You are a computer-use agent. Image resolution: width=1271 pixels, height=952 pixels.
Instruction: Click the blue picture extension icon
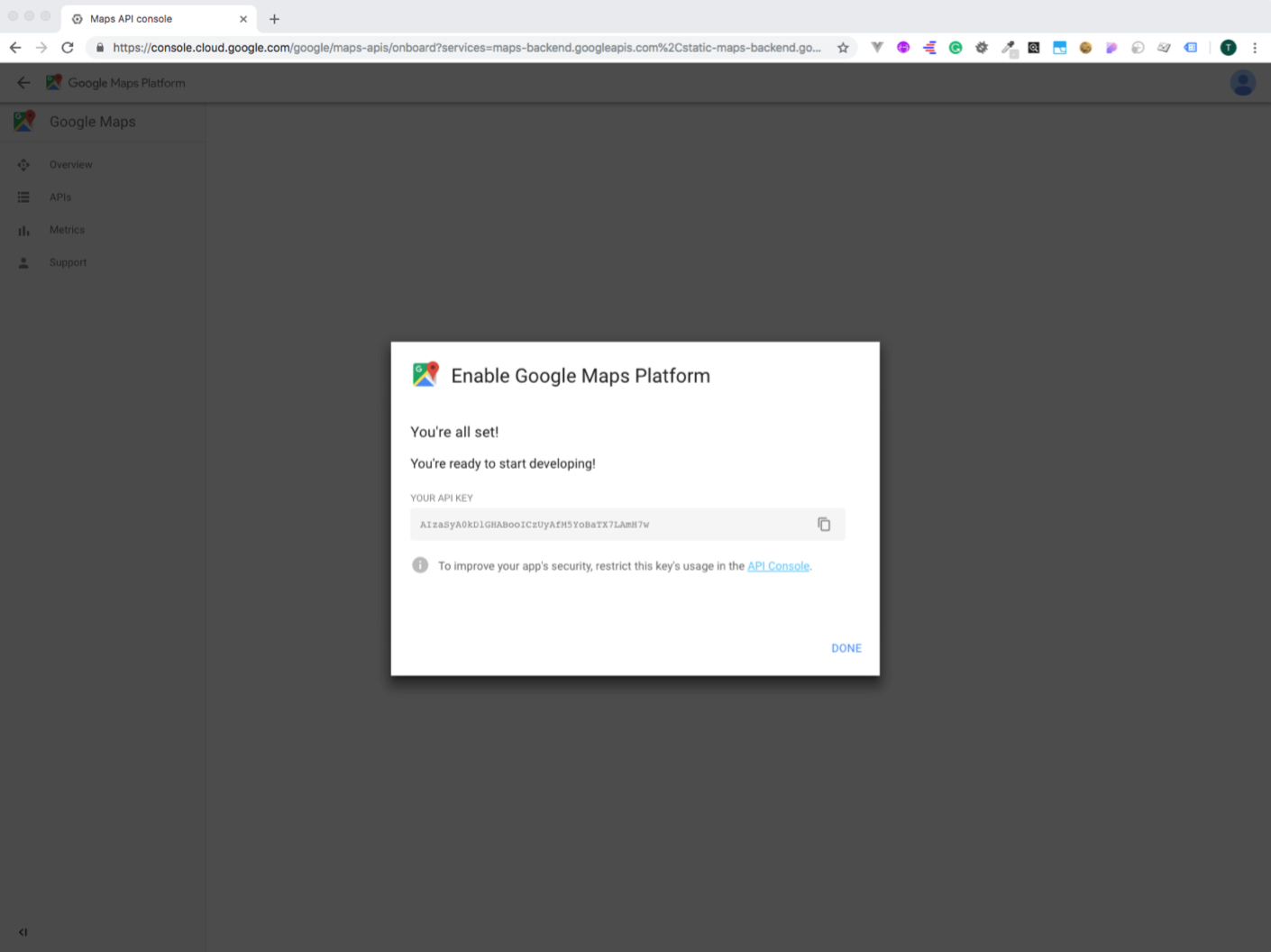(x=1060, y=48)
